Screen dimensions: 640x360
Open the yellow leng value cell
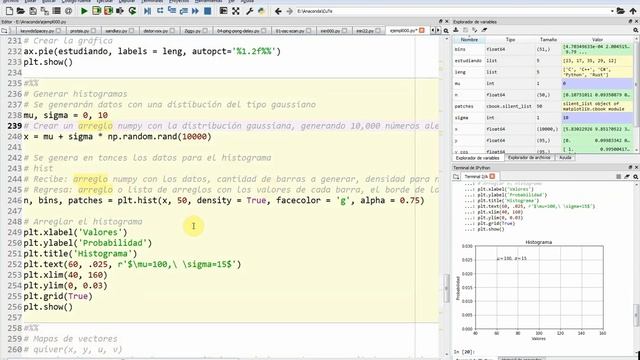[598, 72]
